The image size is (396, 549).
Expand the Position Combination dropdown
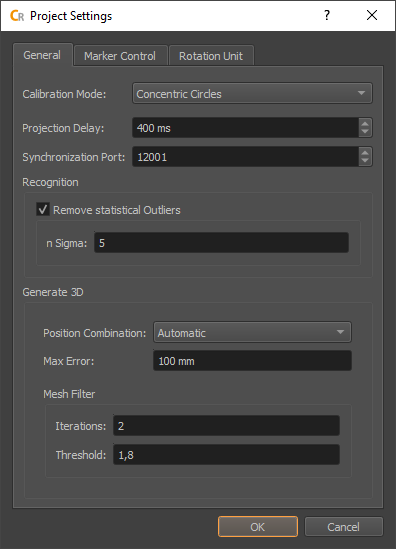tap(252, 332)
